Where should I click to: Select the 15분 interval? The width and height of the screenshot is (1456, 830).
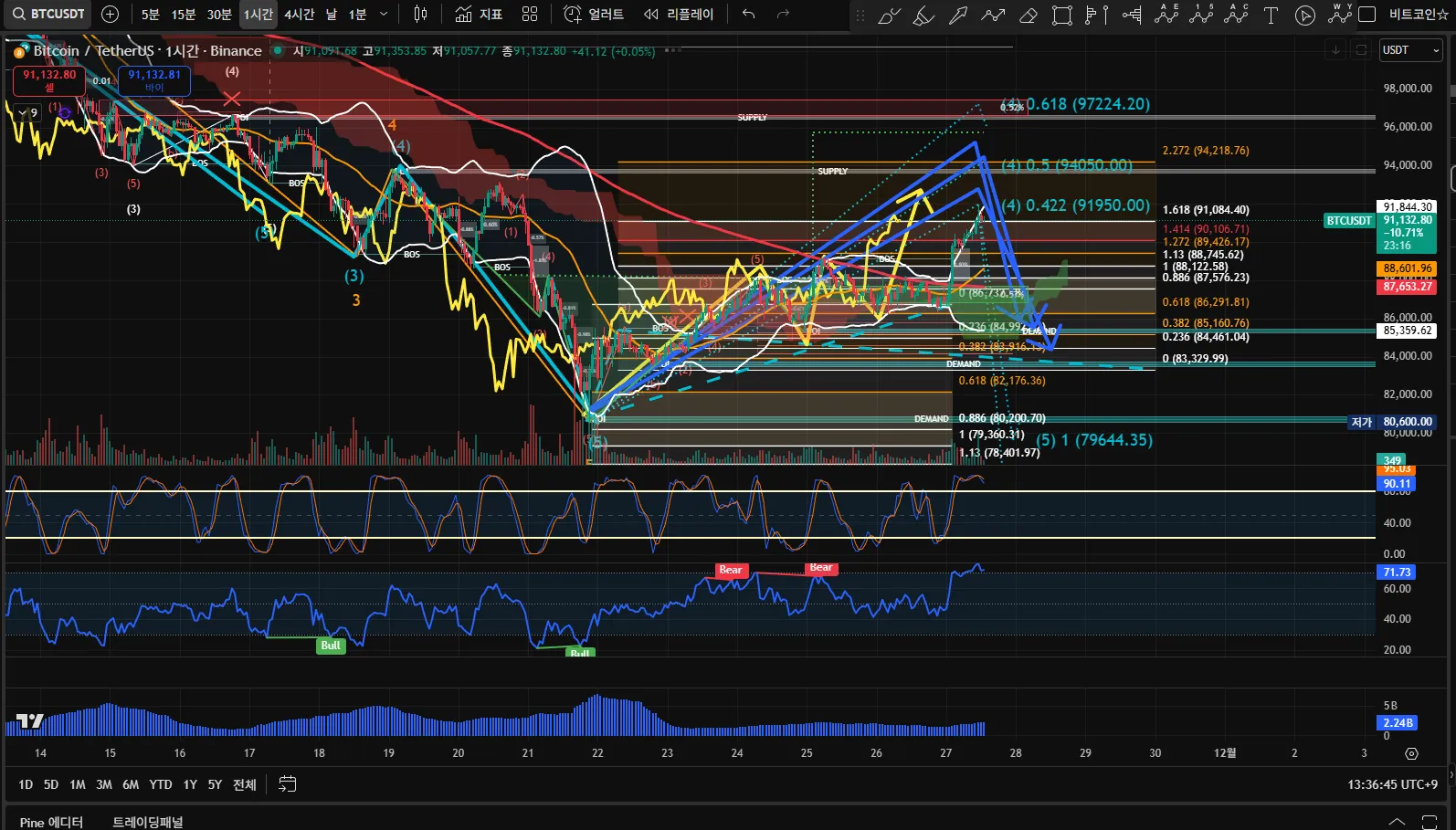[x=184, y=14]
